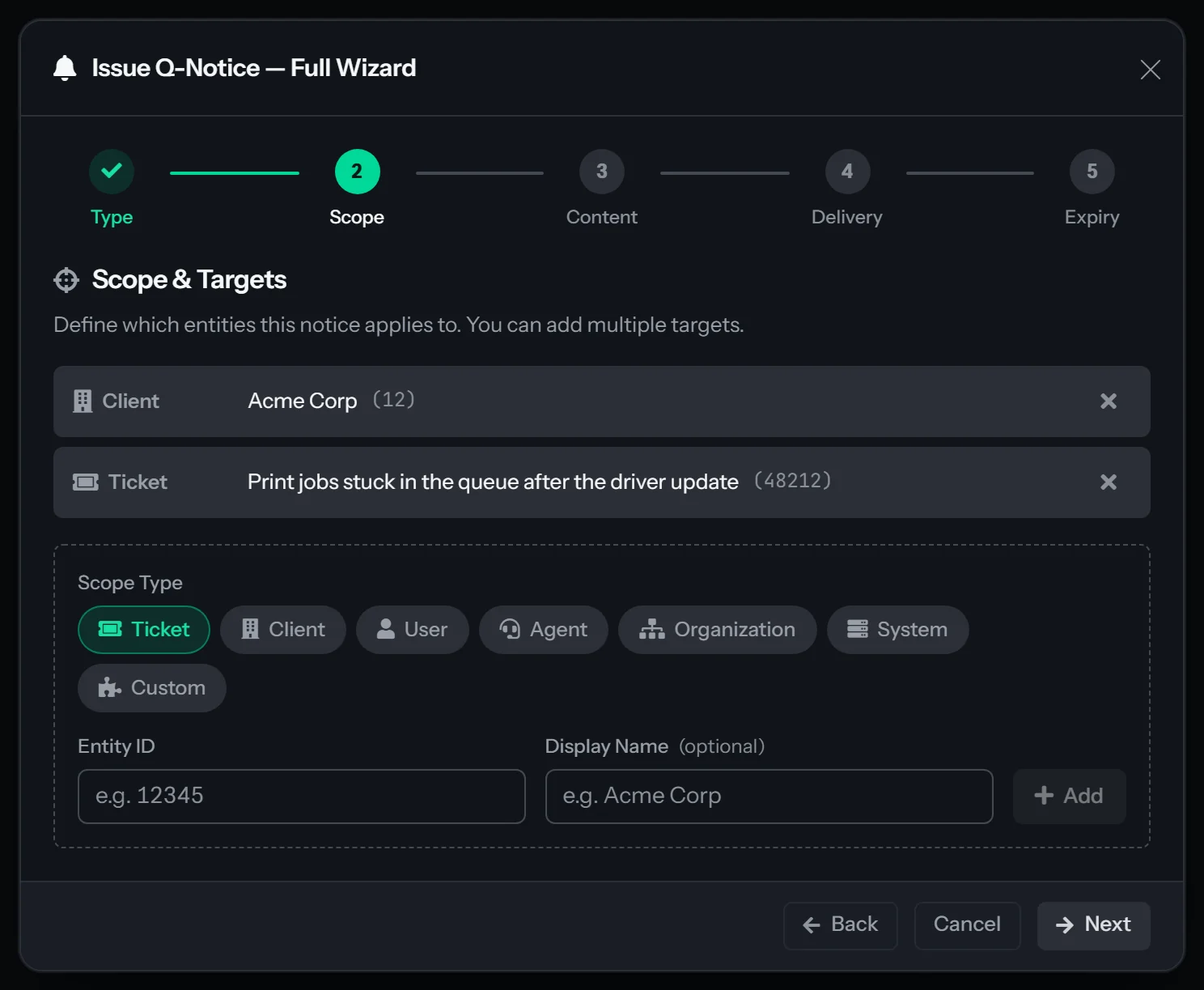Proceed with the Next button
The image size is (1204, 990).
click(1094, 925)
